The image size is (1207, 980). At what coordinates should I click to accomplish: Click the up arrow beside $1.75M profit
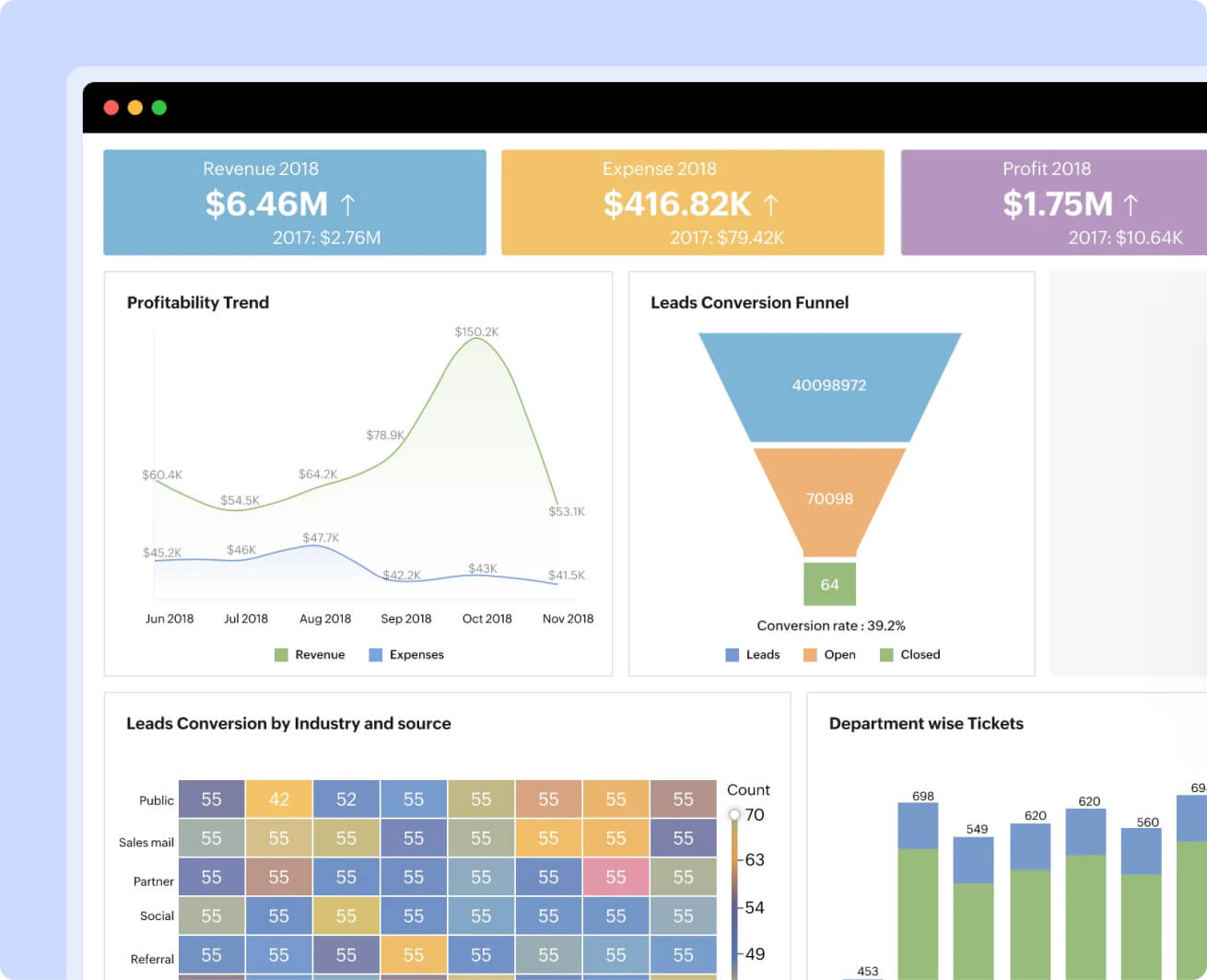point(1131,204)
